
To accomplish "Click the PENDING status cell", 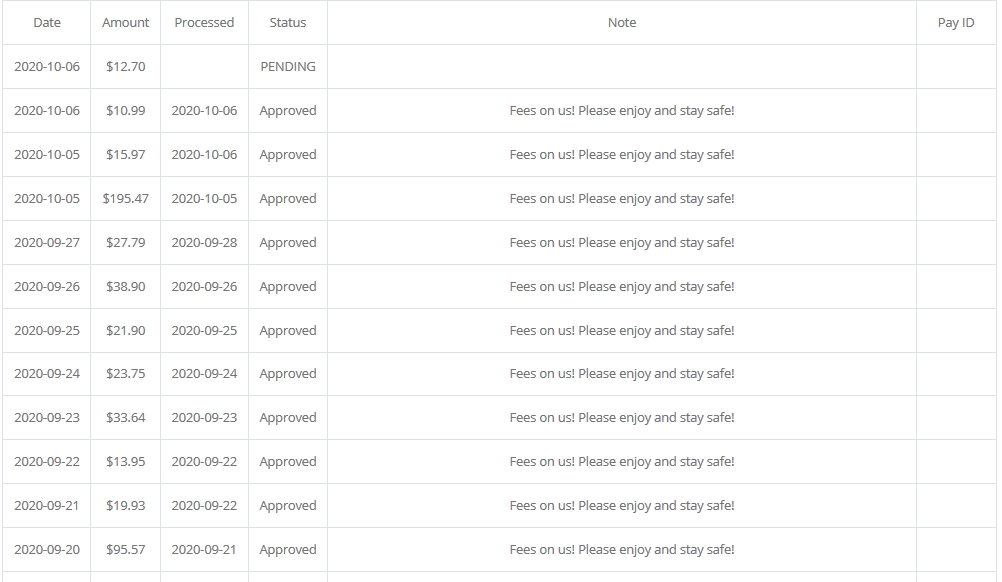I will (288, 67).
